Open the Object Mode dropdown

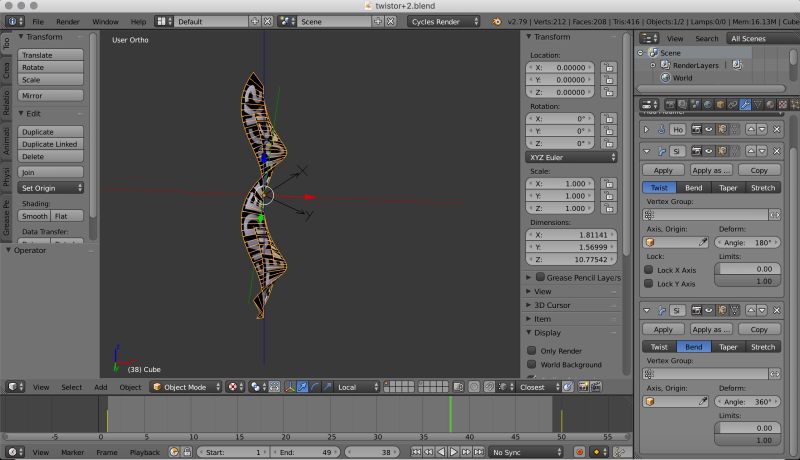(186, 387)
